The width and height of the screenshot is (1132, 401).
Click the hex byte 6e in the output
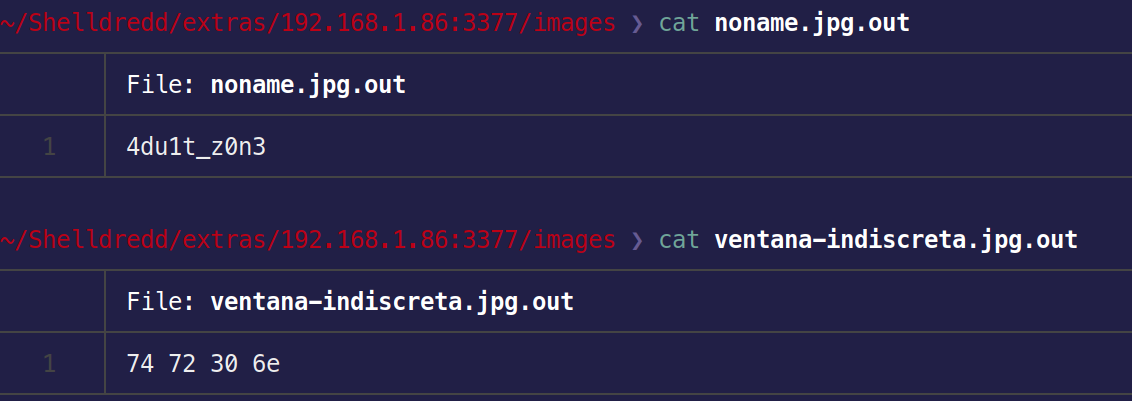click(x=266, y=364)
